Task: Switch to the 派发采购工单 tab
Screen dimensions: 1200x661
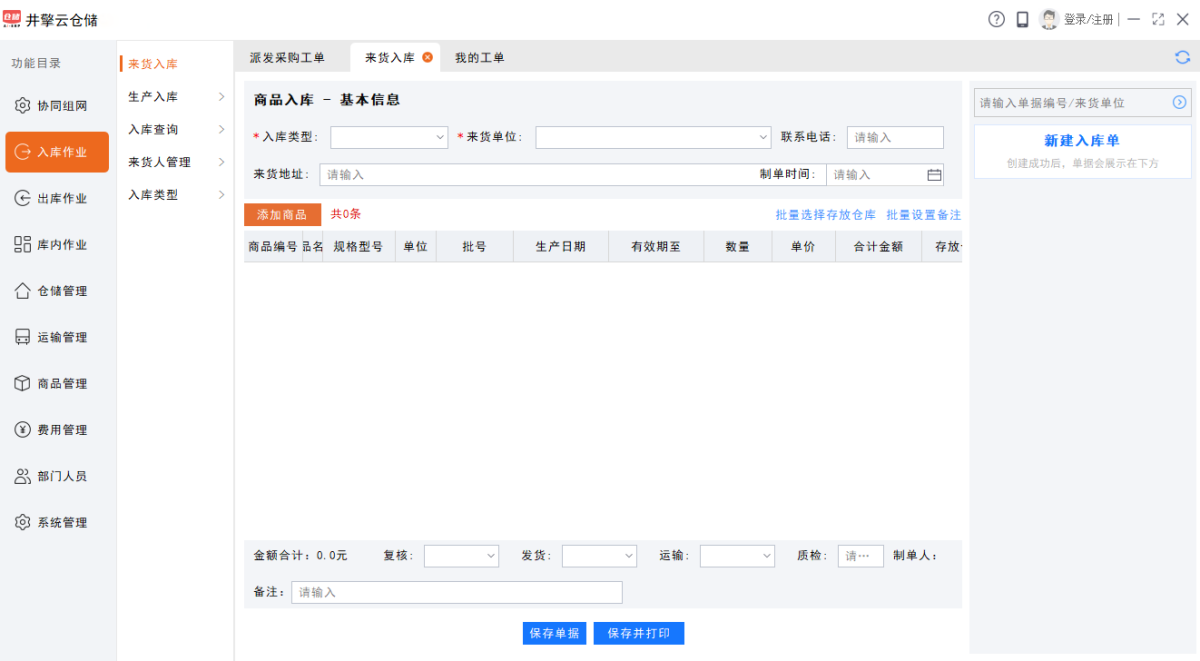Action: tap(287, 58)
